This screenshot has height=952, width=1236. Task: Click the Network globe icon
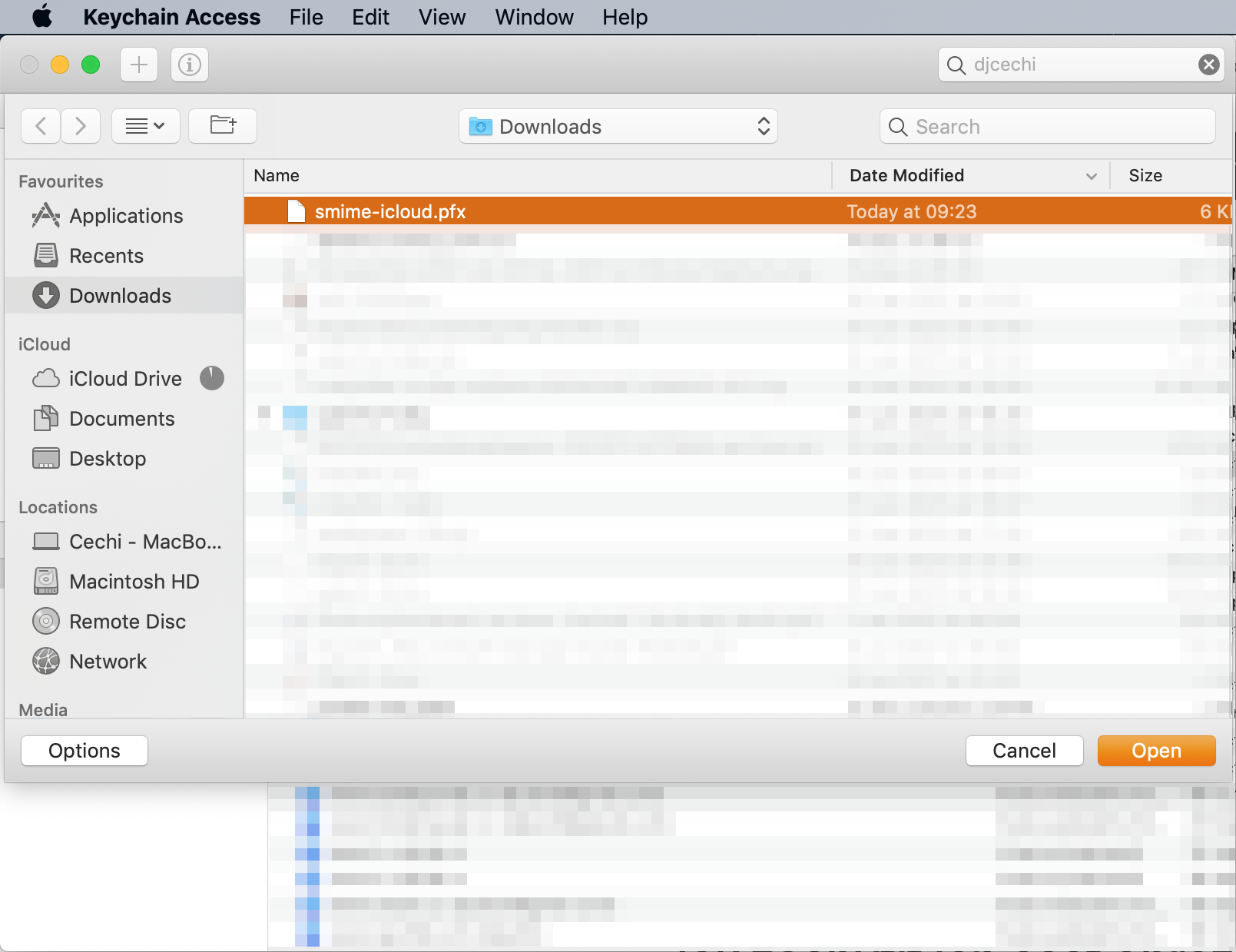pyautogui.click(x=46, y=661)
